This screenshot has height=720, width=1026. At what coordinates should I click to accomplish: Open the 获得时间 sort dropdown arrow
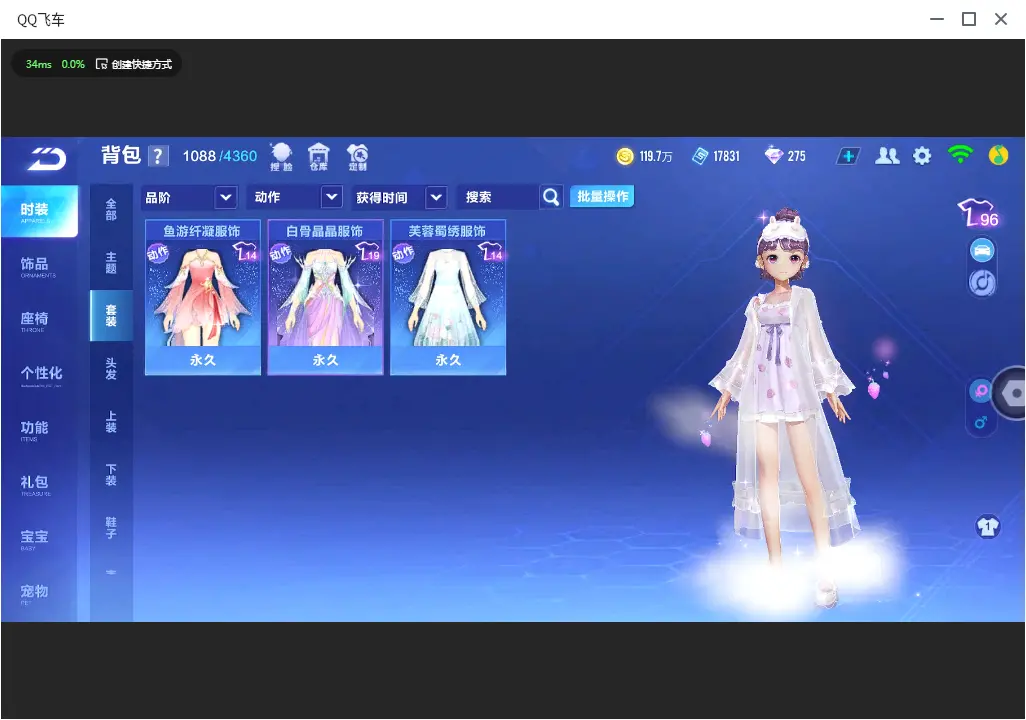436,196
